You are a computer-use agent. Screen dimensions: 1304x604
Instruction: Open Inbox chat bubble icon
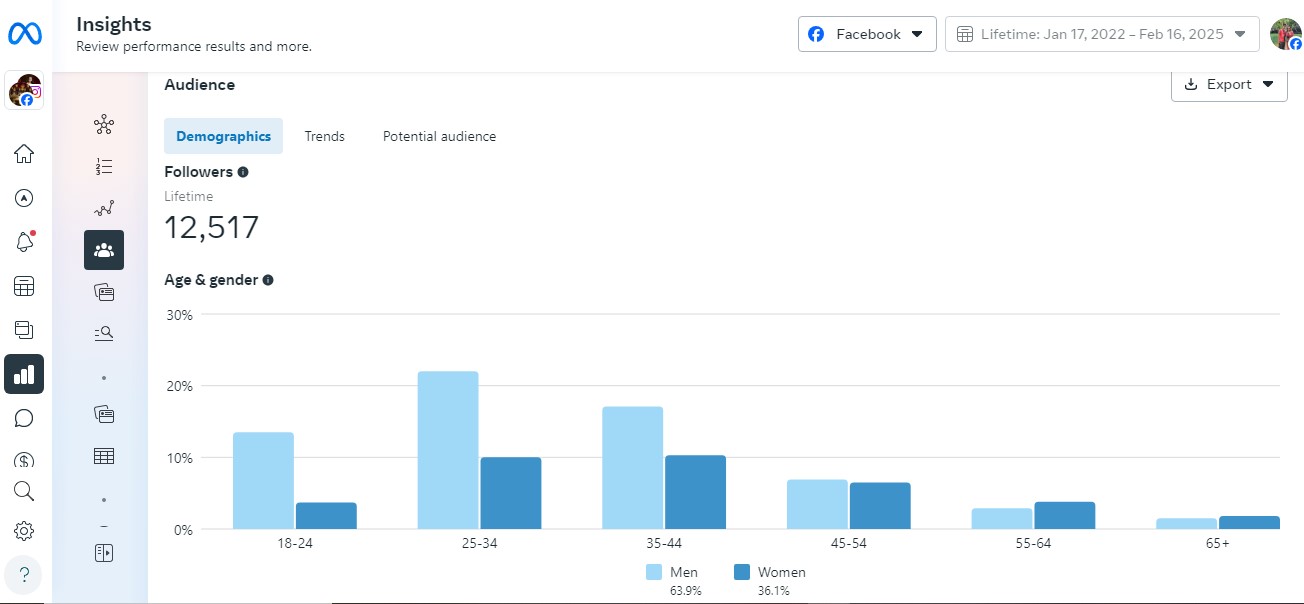(x=24, y=418)
